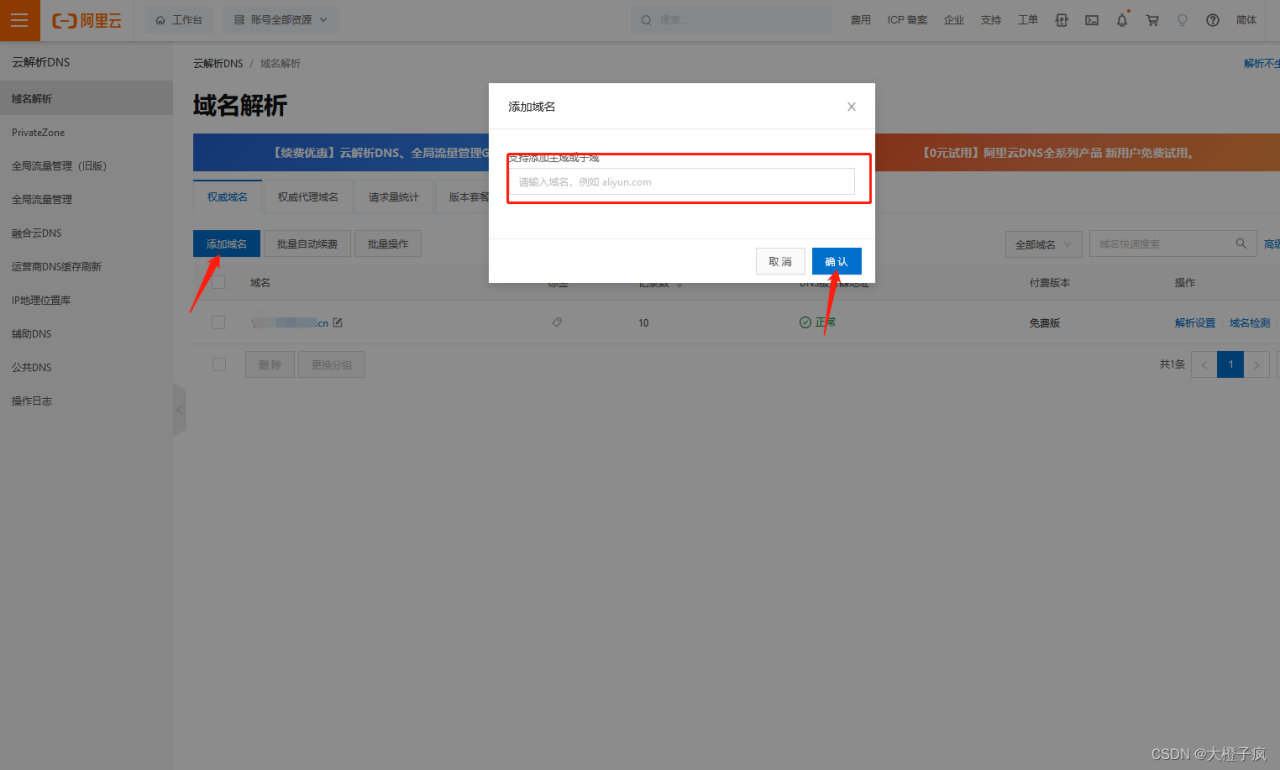
Task: Click the tag icon in the domain row
Action: pyautogui.click(x=557, y=323)
